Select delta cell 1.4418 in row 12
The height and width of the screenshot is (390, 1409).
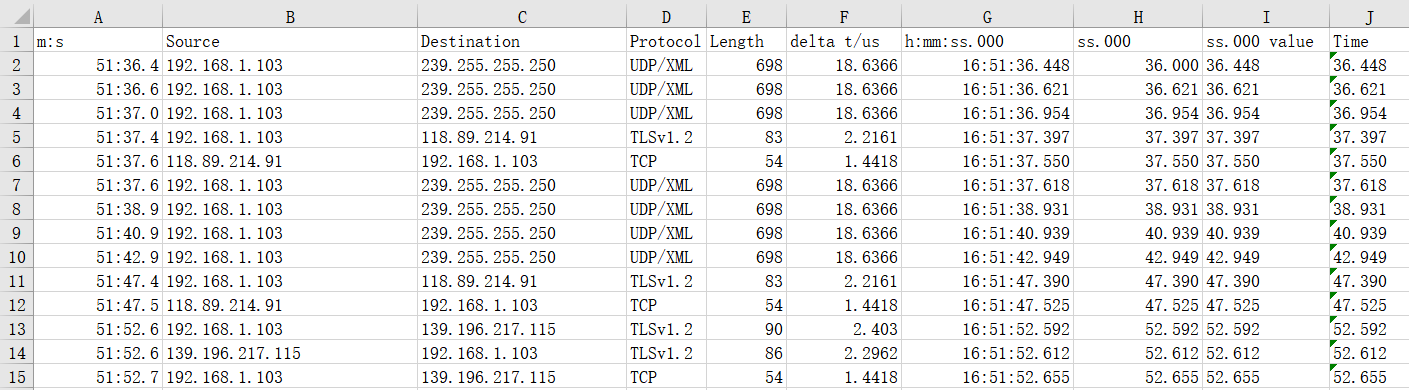coord(844,305)
